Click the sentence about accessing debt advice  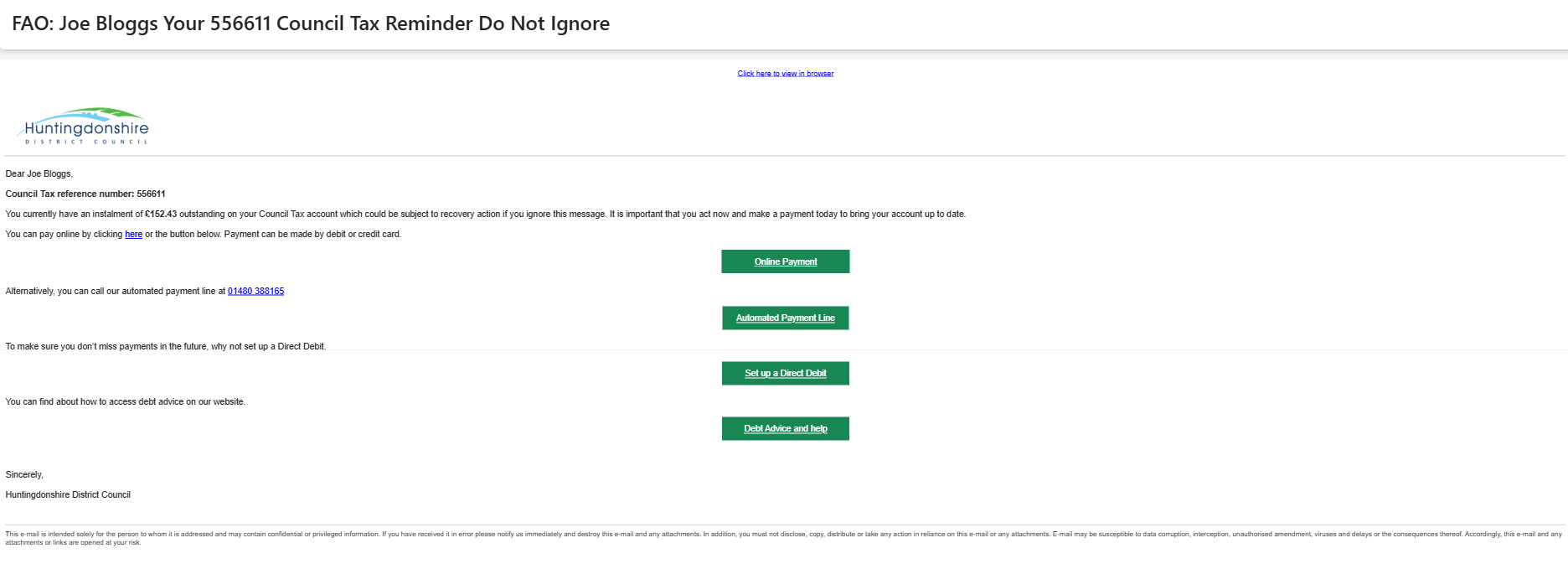[126, 402]
